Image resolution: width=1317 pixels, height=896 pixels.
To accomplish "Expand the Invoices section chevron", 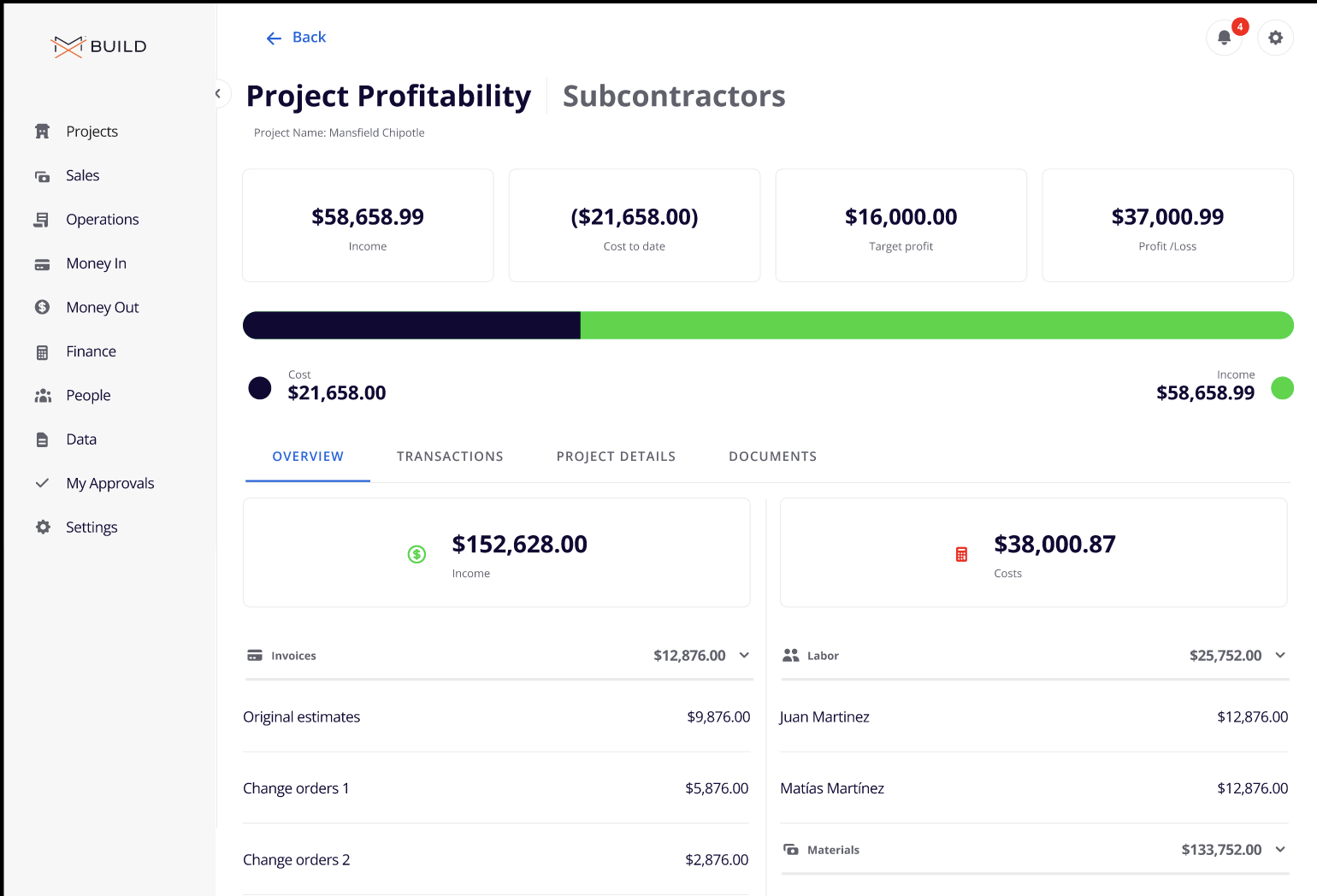I will point(744,656).
